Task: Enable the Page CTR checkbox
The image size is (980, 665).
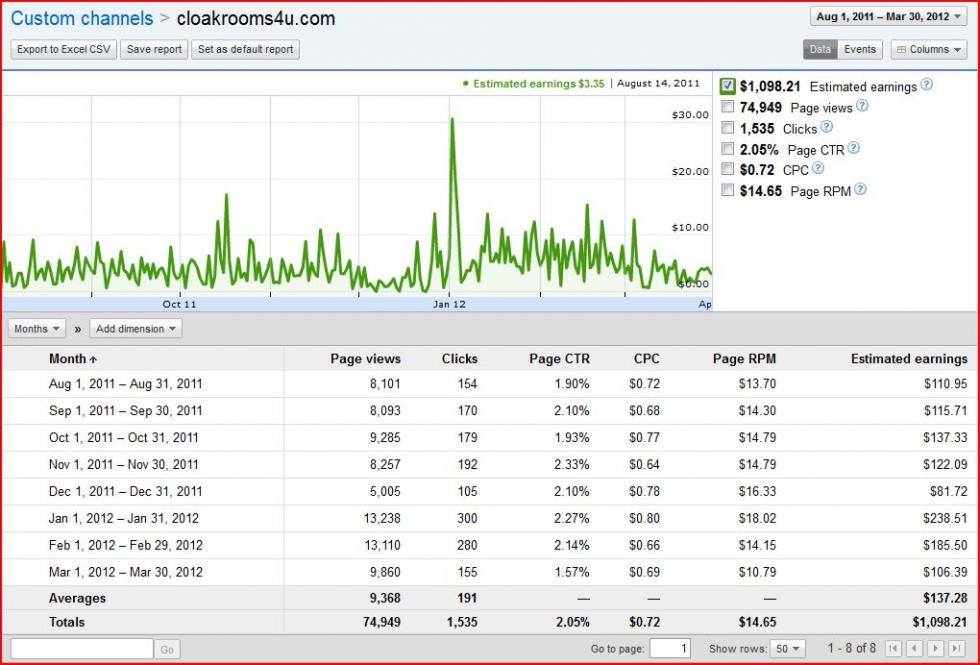Action: (x=728, y=149)
